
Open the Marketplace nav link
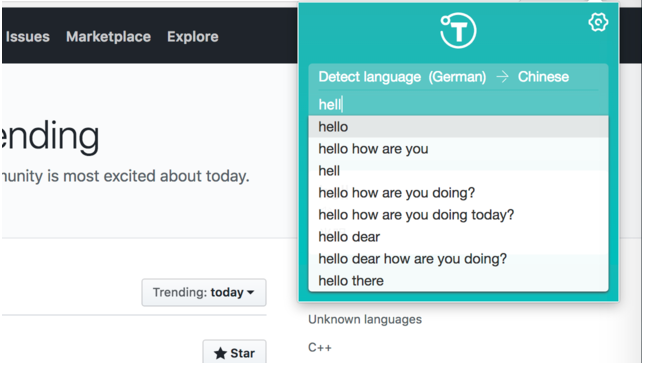[109, 37]
